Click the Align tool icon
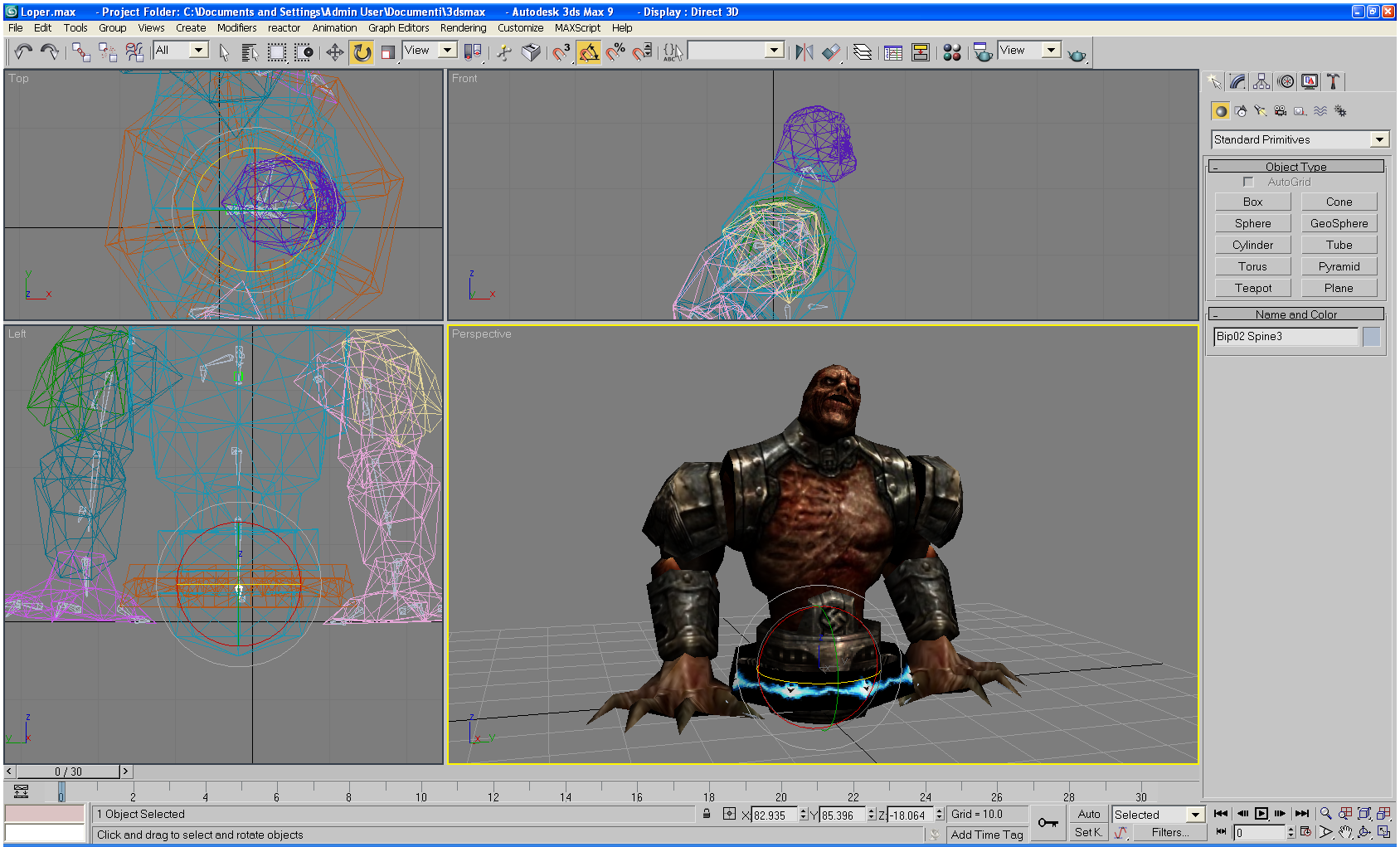 831,52
